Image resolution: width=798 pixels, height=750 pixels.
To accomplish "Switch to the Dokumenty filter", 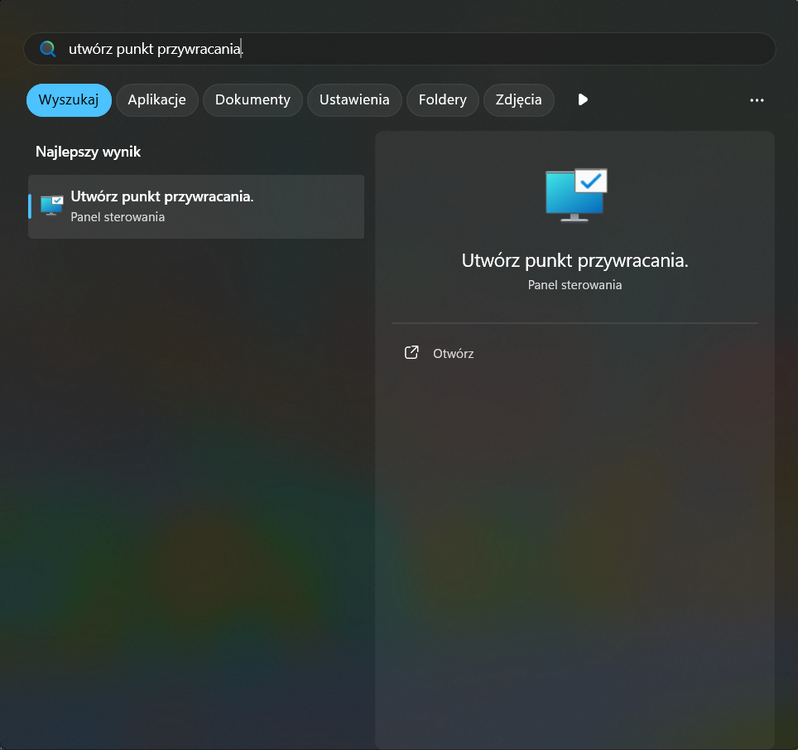I will coord(252,100).
